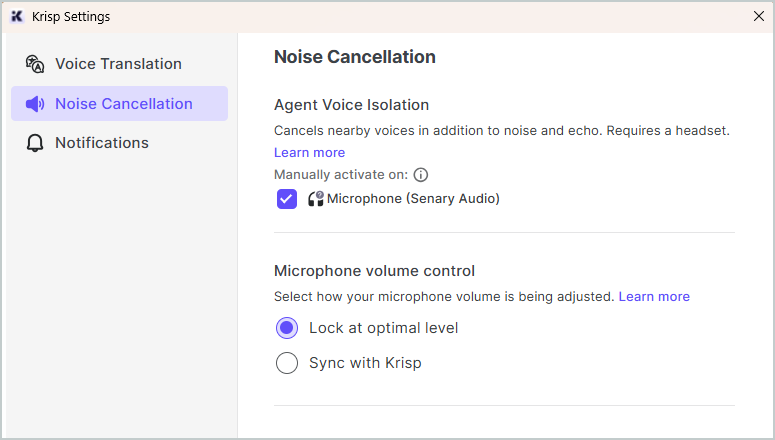This screenshot has width=775, height=440.
Task: Click the Noise Cancellation speaker icon
Action: click(x=35, y=104)
